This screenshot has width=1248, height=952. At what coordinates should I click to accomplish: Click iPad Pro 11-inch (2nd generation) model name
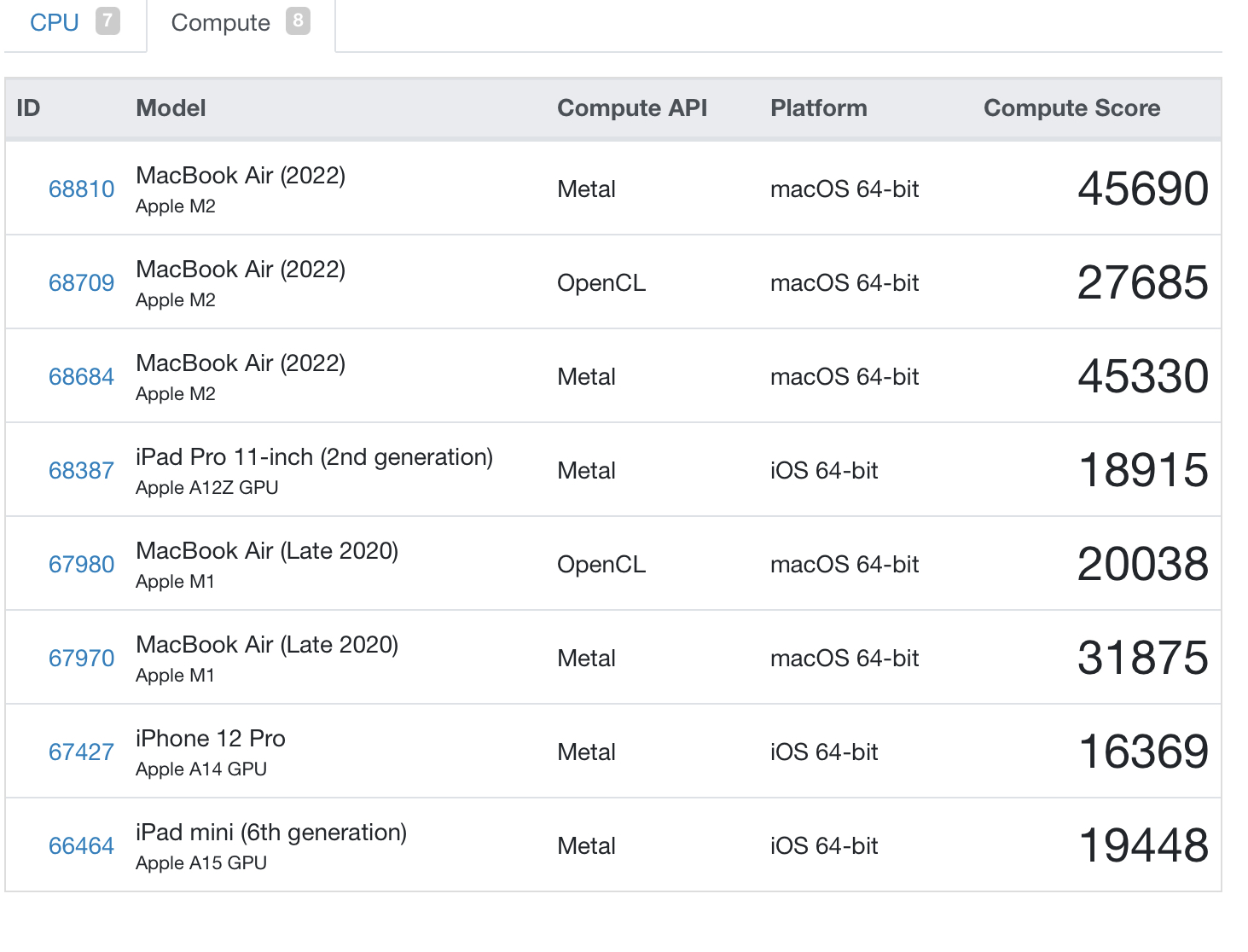(x=314, y=457)
